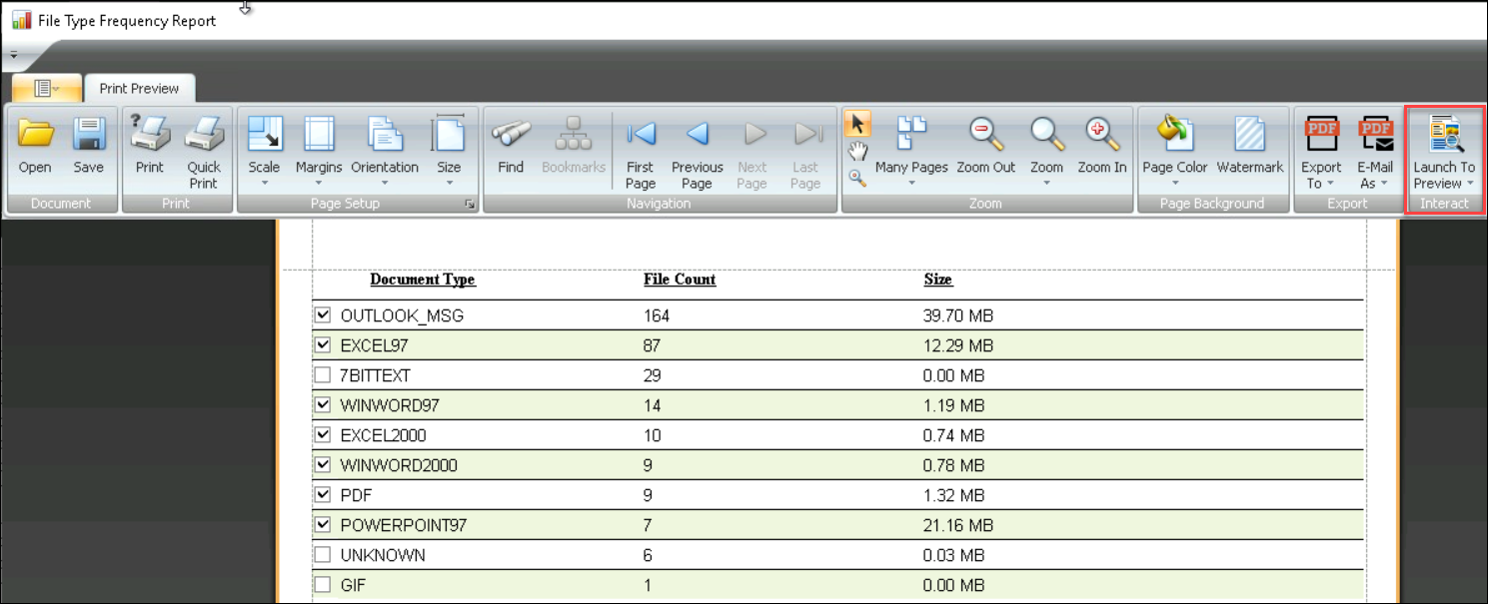
Task: Click the Many Pages icon
Action: 911,133
